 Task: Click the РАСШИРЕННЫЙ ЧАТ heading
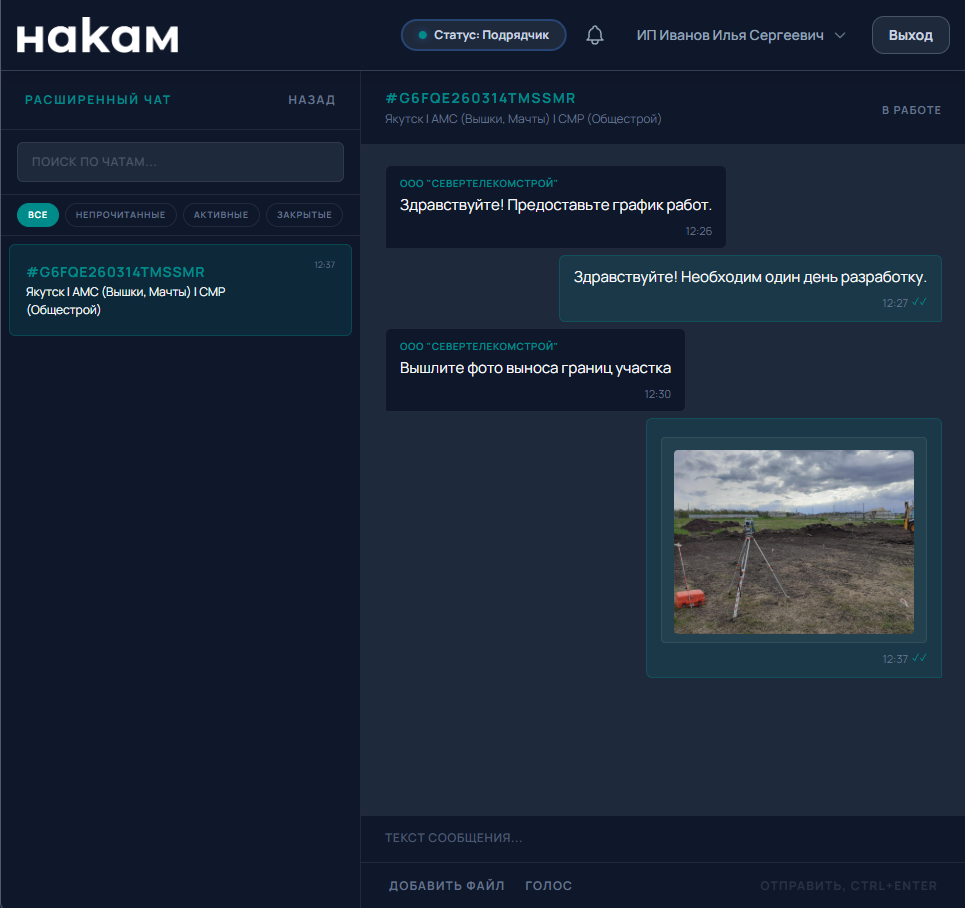click(x=98, y=100)
